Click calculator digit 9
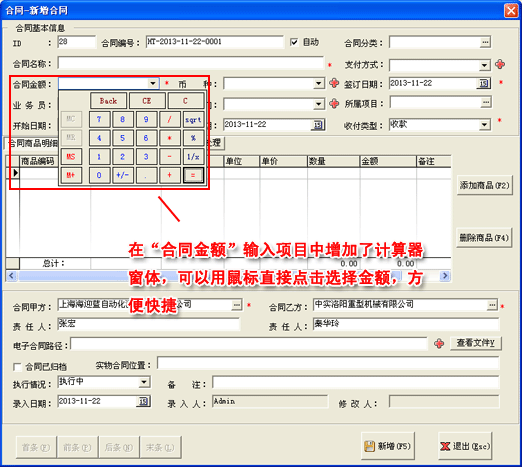 (x=146, y=119)
